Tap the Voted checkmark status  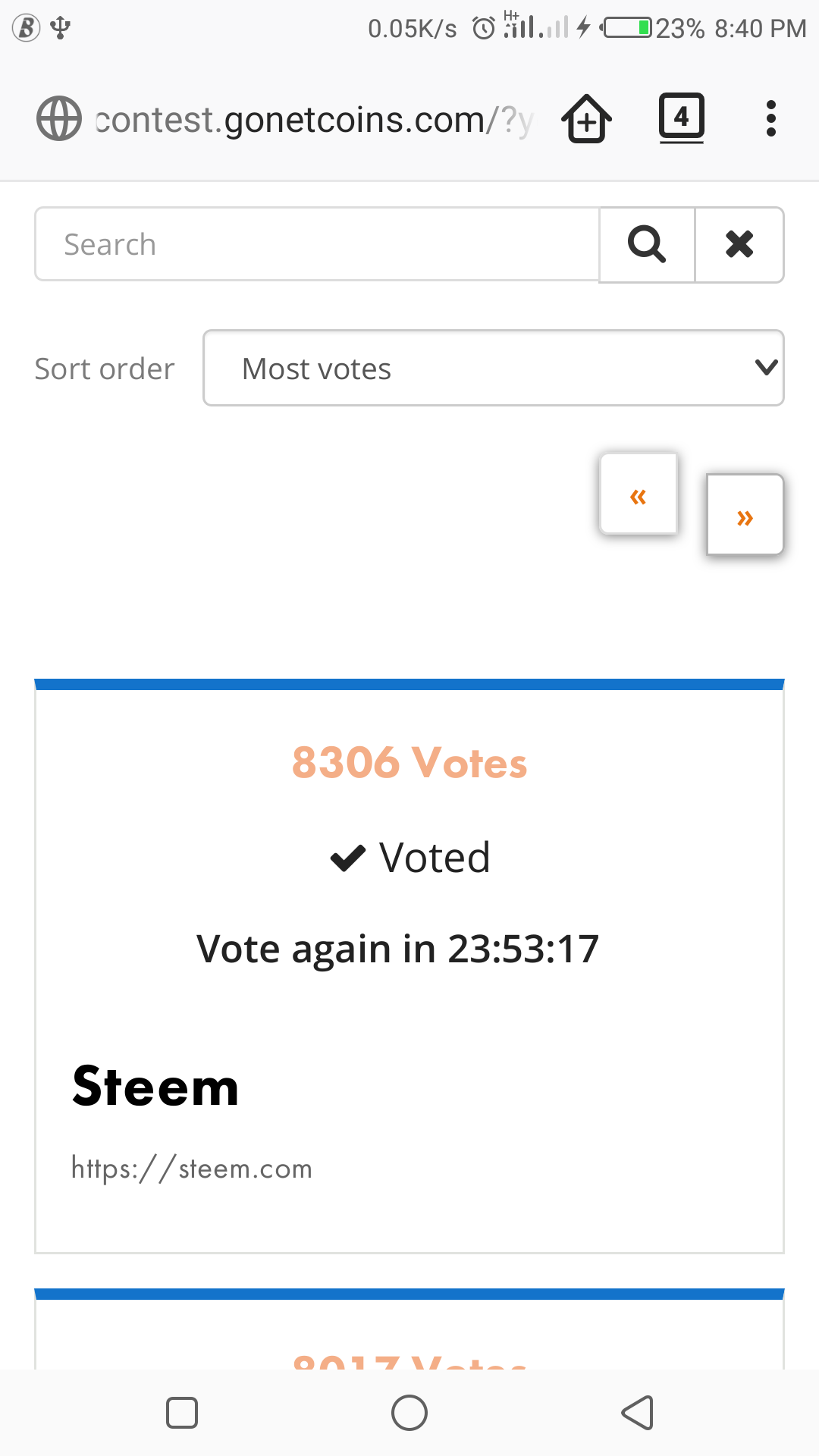(410, 858)
